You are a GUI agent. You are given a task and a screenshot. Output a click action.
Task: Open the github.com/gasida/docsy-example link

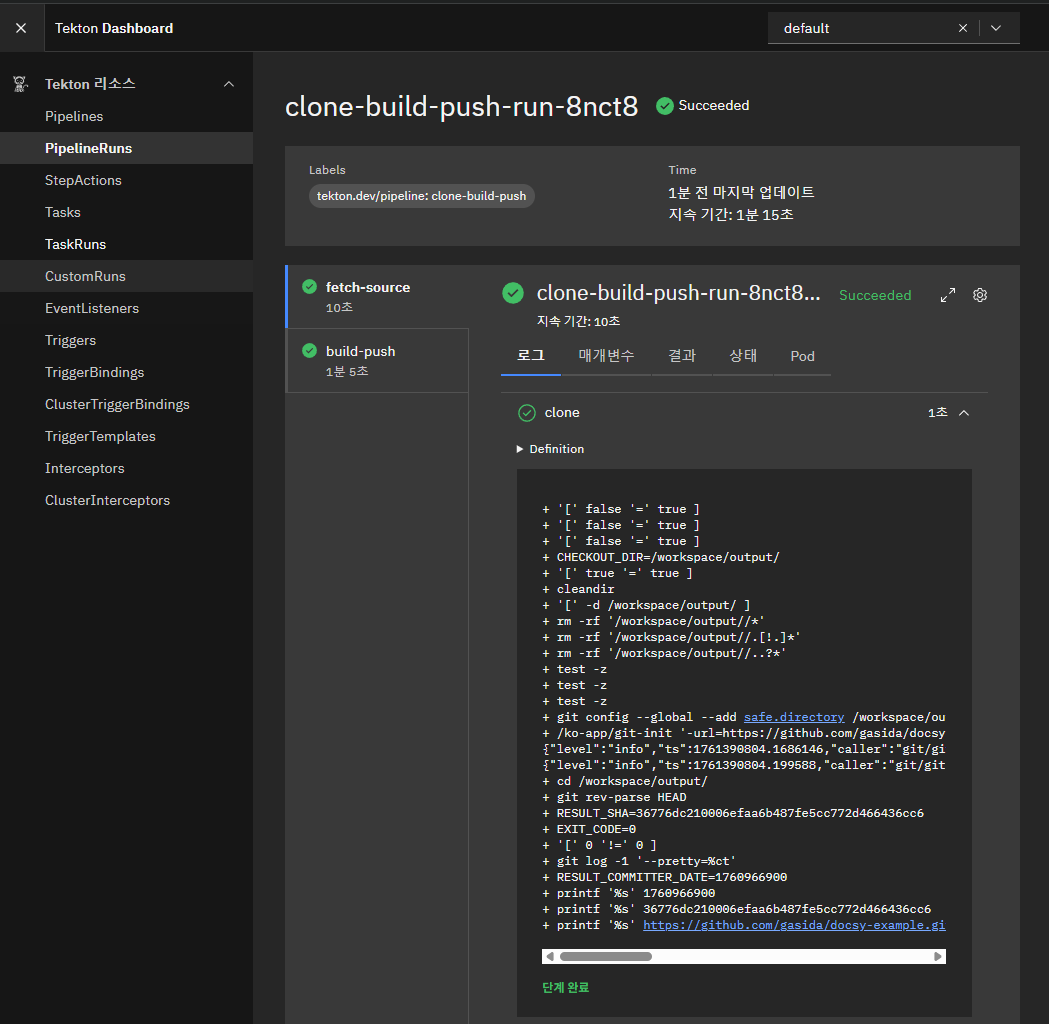(x=794, y=925)
